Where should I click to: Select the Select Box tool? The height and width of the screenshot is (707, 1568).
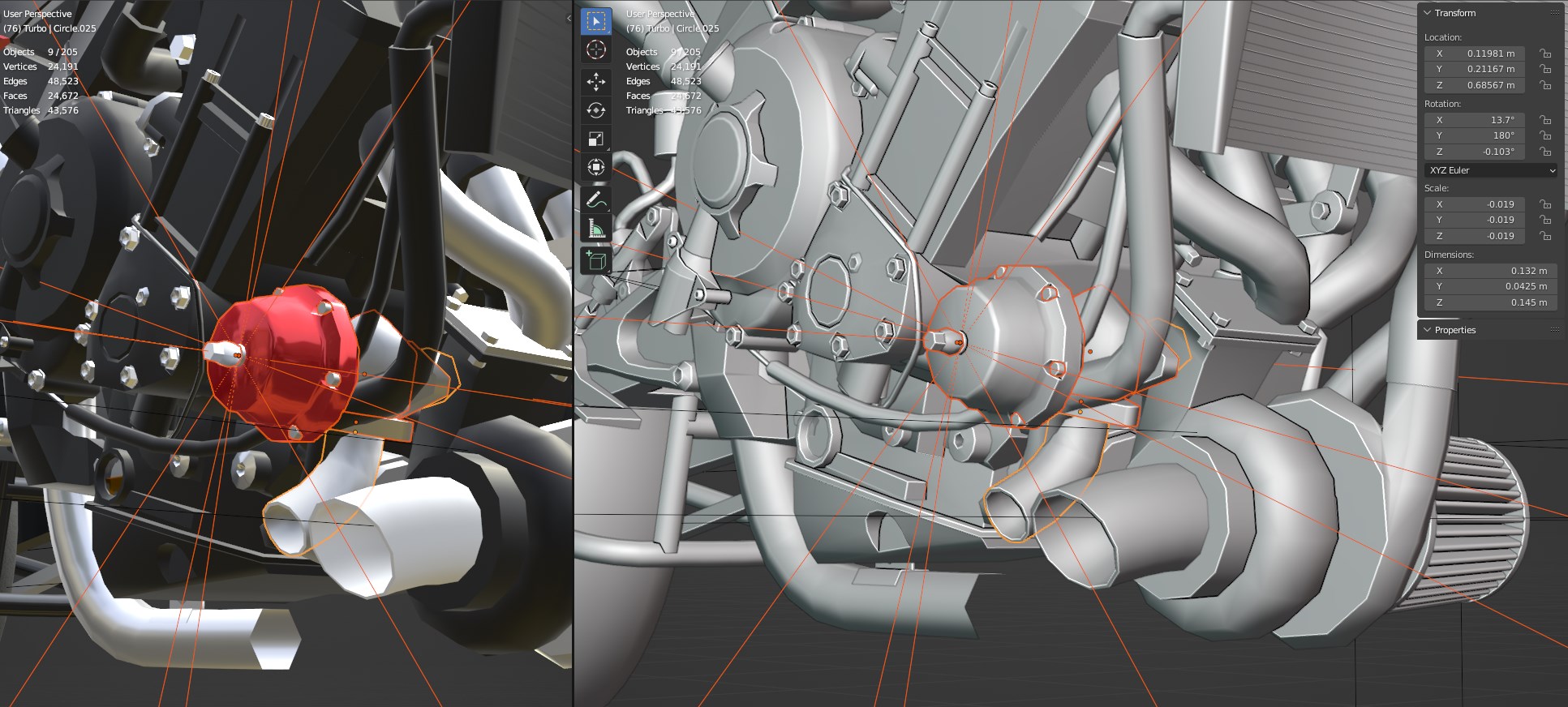[x=596, y=21]
